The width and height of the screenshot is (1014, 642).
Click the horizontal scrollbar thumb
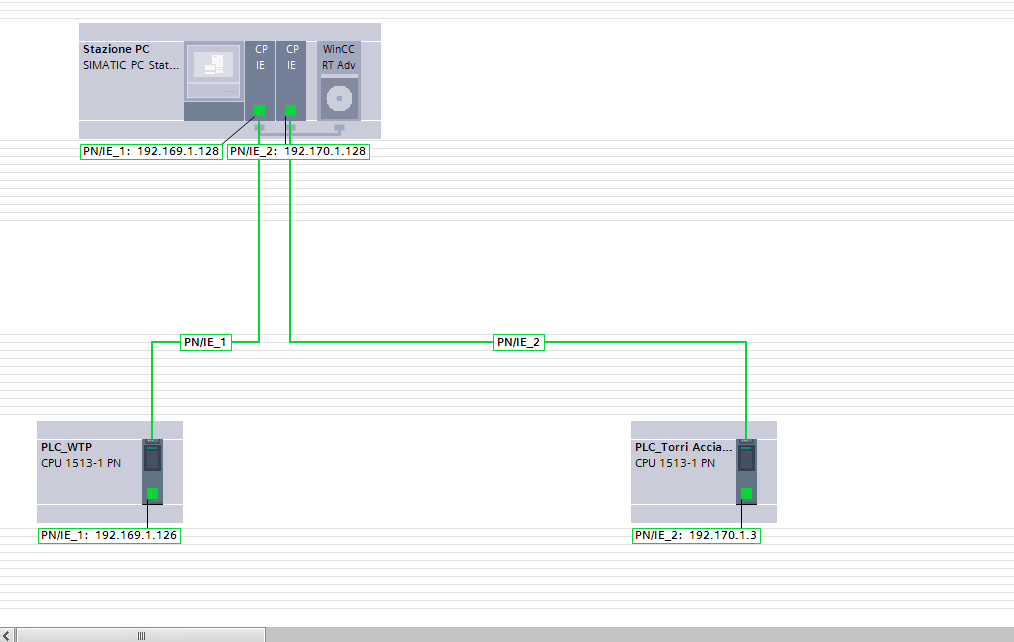click(x=141, y=636)
